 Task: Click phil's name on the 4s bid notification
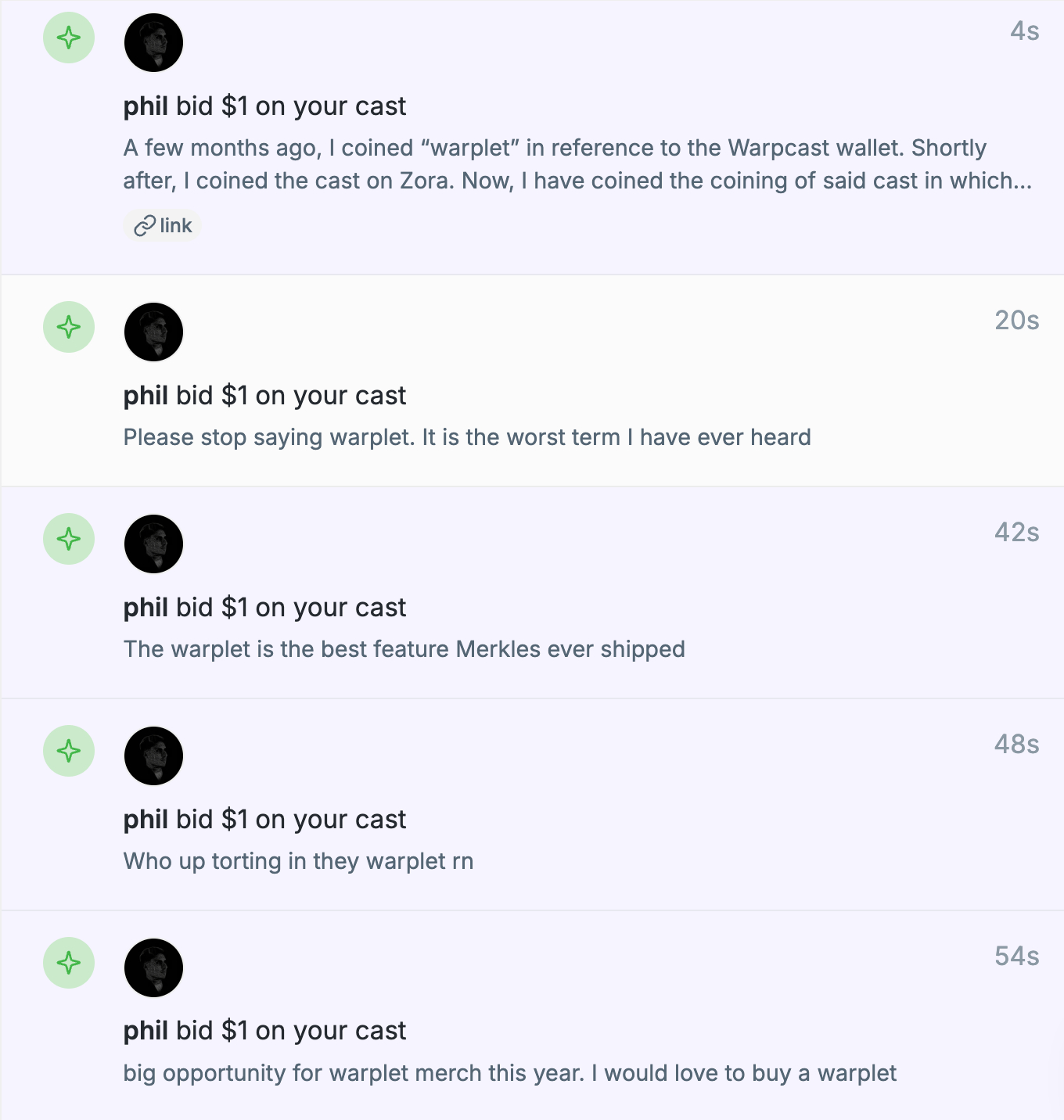(x=146, y=106)
